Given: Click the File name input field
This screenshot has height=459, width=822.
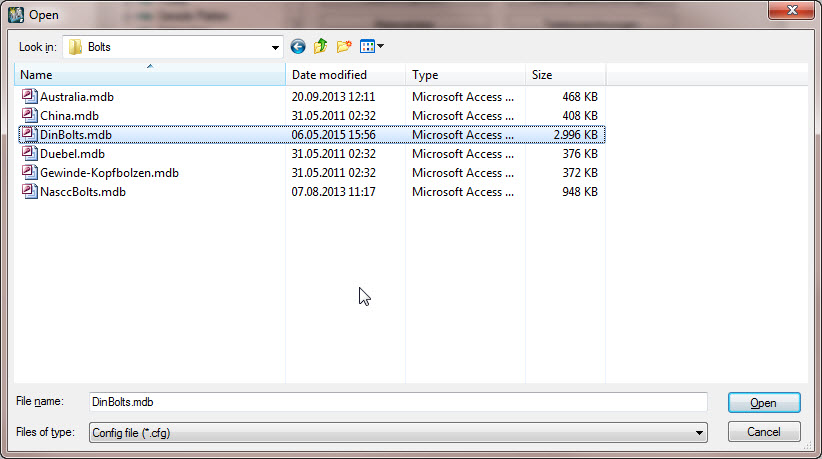Looking at the screenshot, I should pyautogui.click(x=398, y=402).
